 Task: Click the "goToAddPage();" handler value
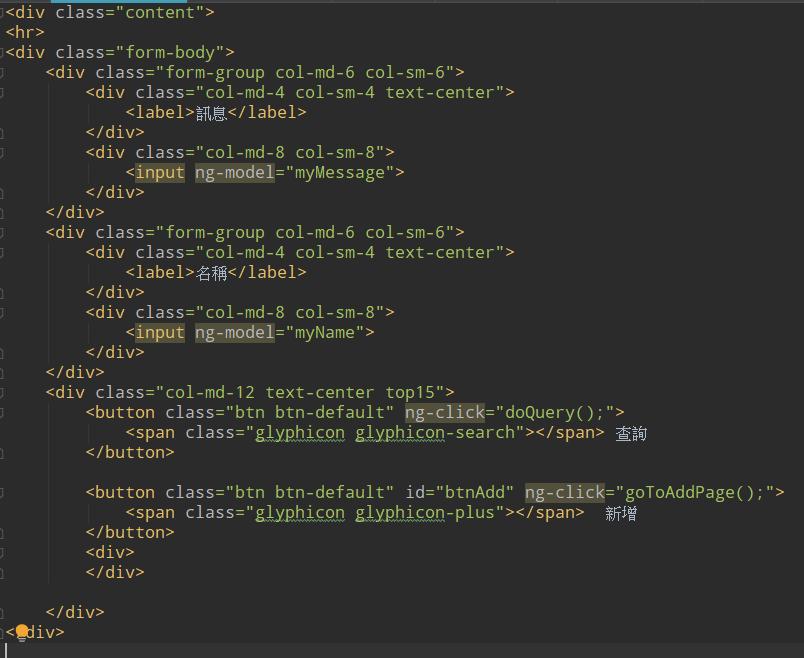click(x=695, y=492)
